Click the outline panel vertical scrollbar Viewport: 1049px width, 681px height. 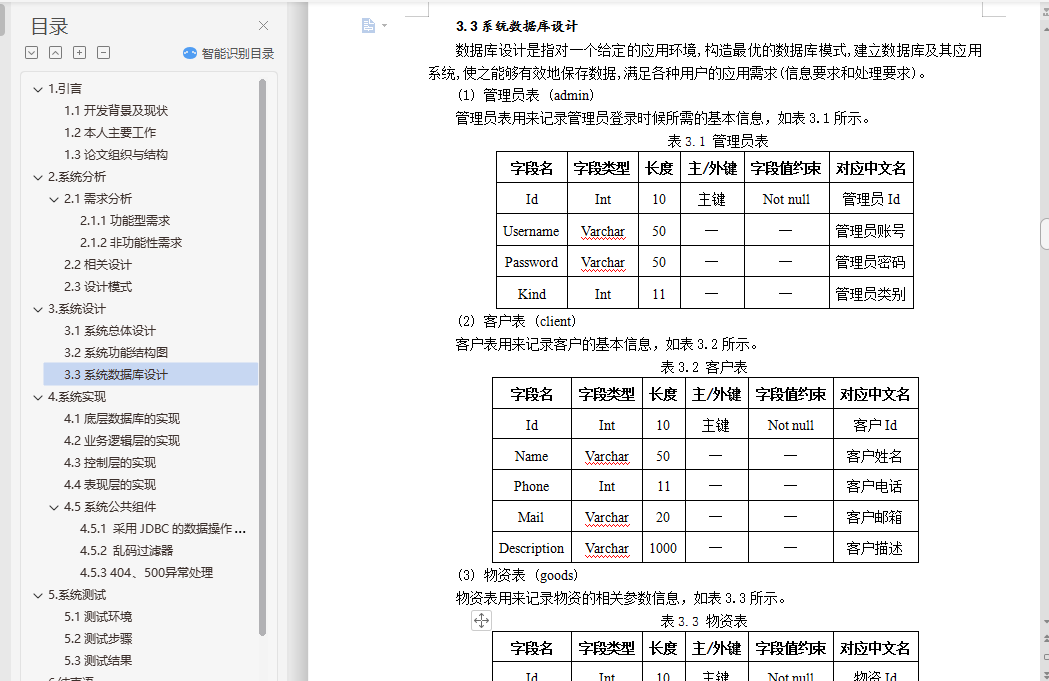[262, 357]
